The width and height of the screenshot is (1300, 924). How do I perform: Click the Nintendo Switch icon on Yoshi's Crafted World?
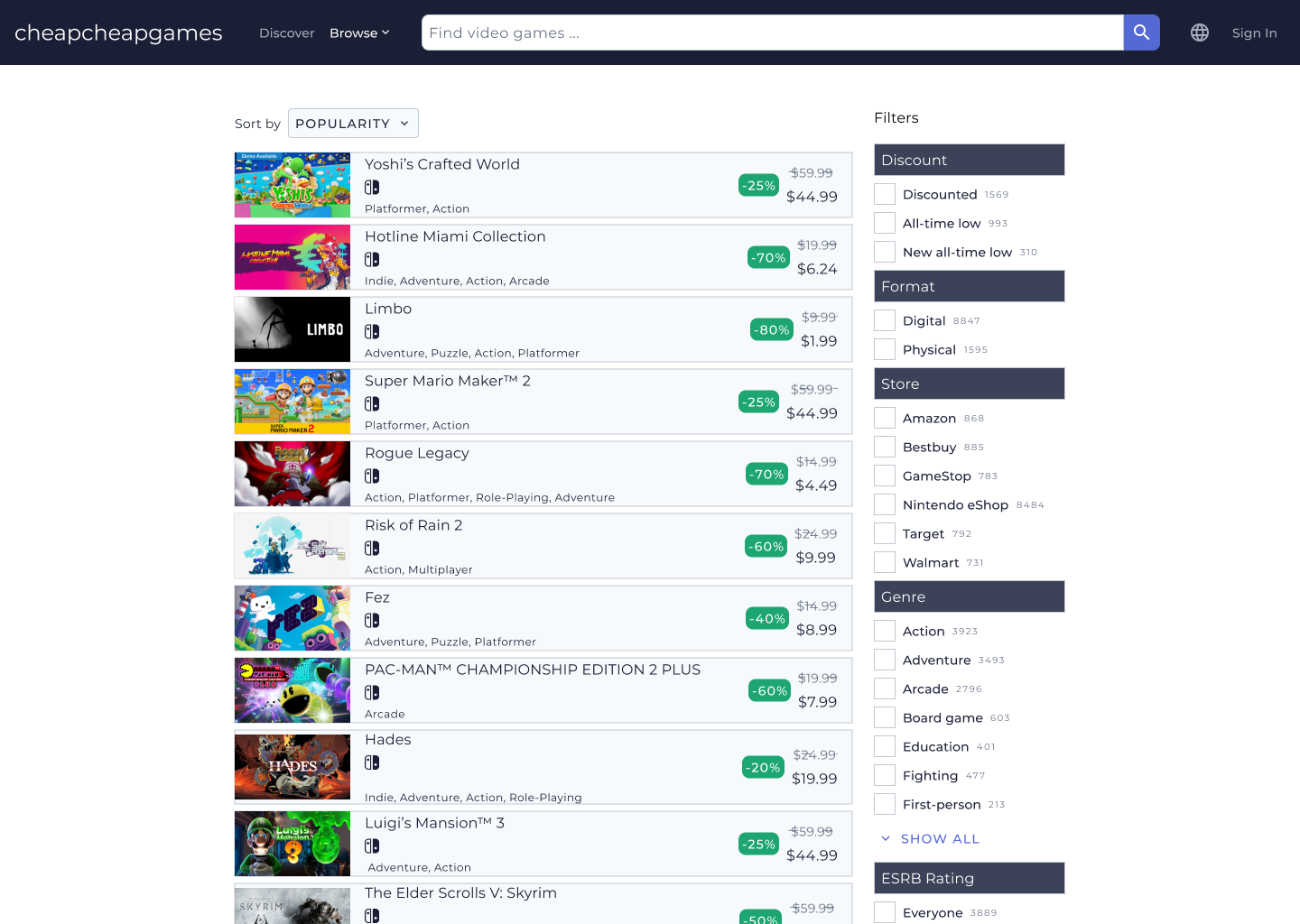(371, 187)
